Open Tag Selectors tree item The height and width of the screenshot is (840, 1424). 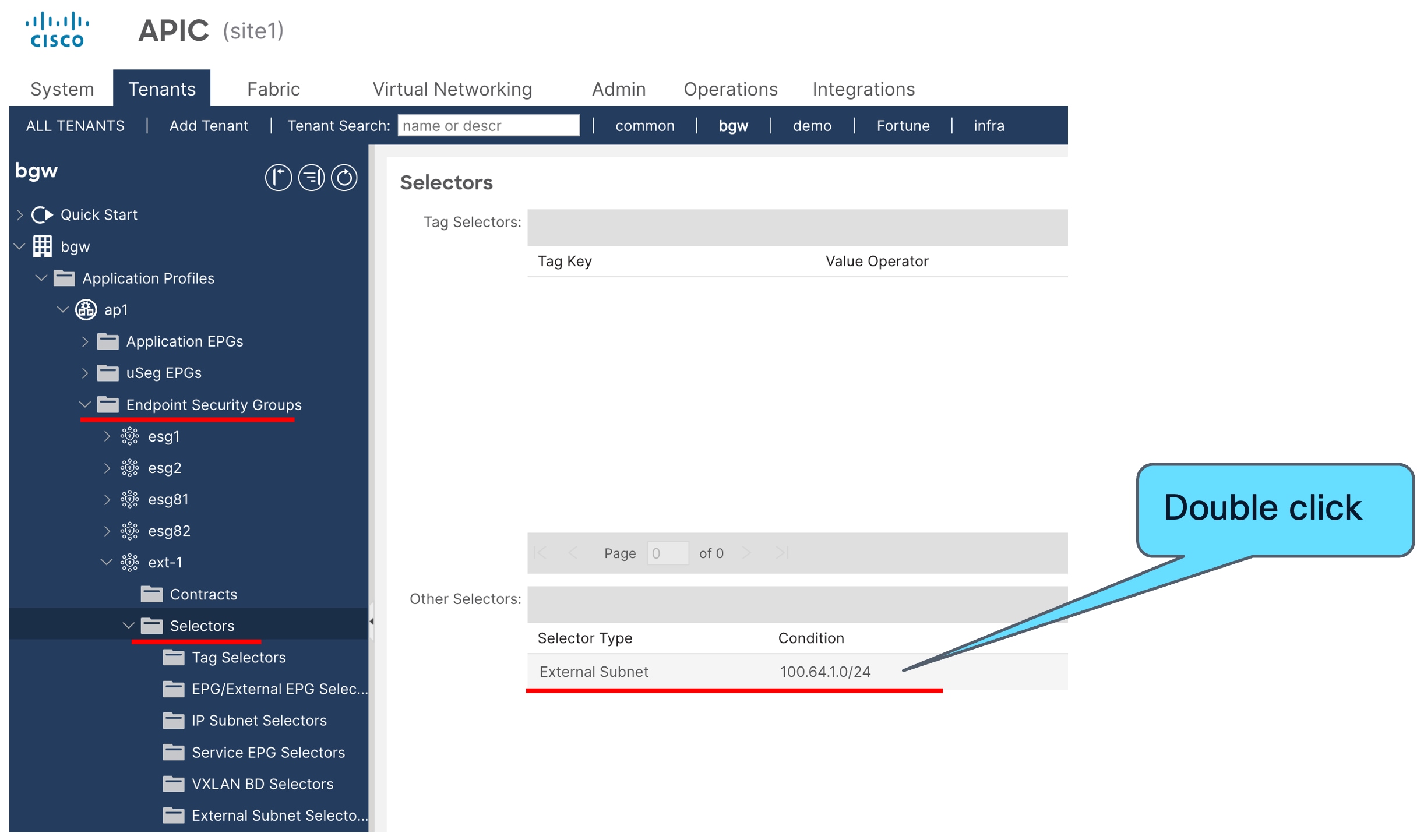pyautogui.click(x=238, y=657)
